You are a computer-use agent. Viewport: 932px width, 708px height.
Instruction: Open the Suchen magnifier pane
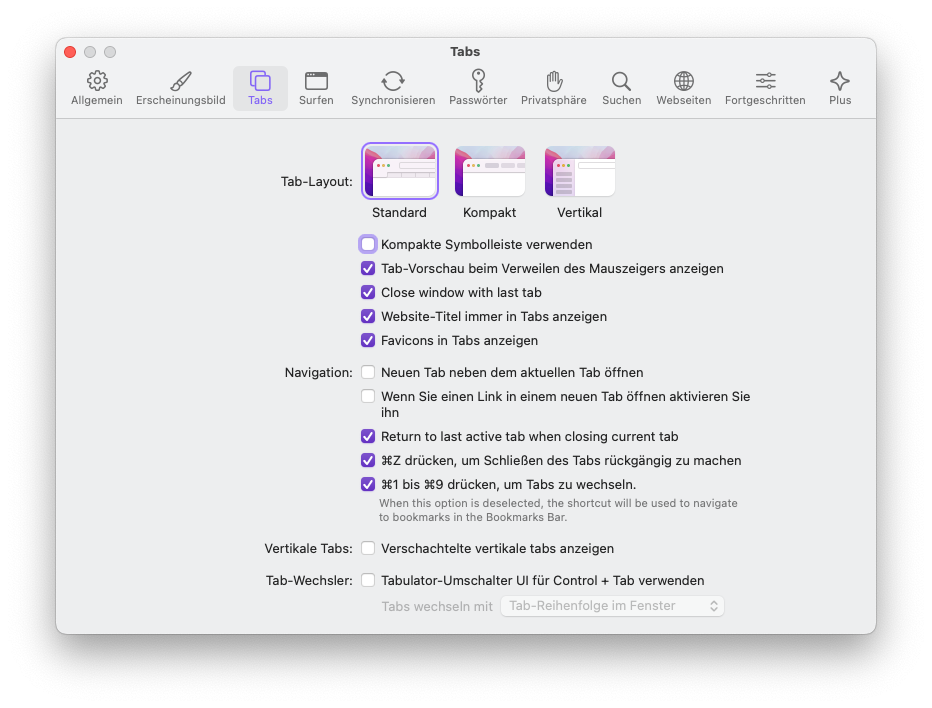pos(621,88)
